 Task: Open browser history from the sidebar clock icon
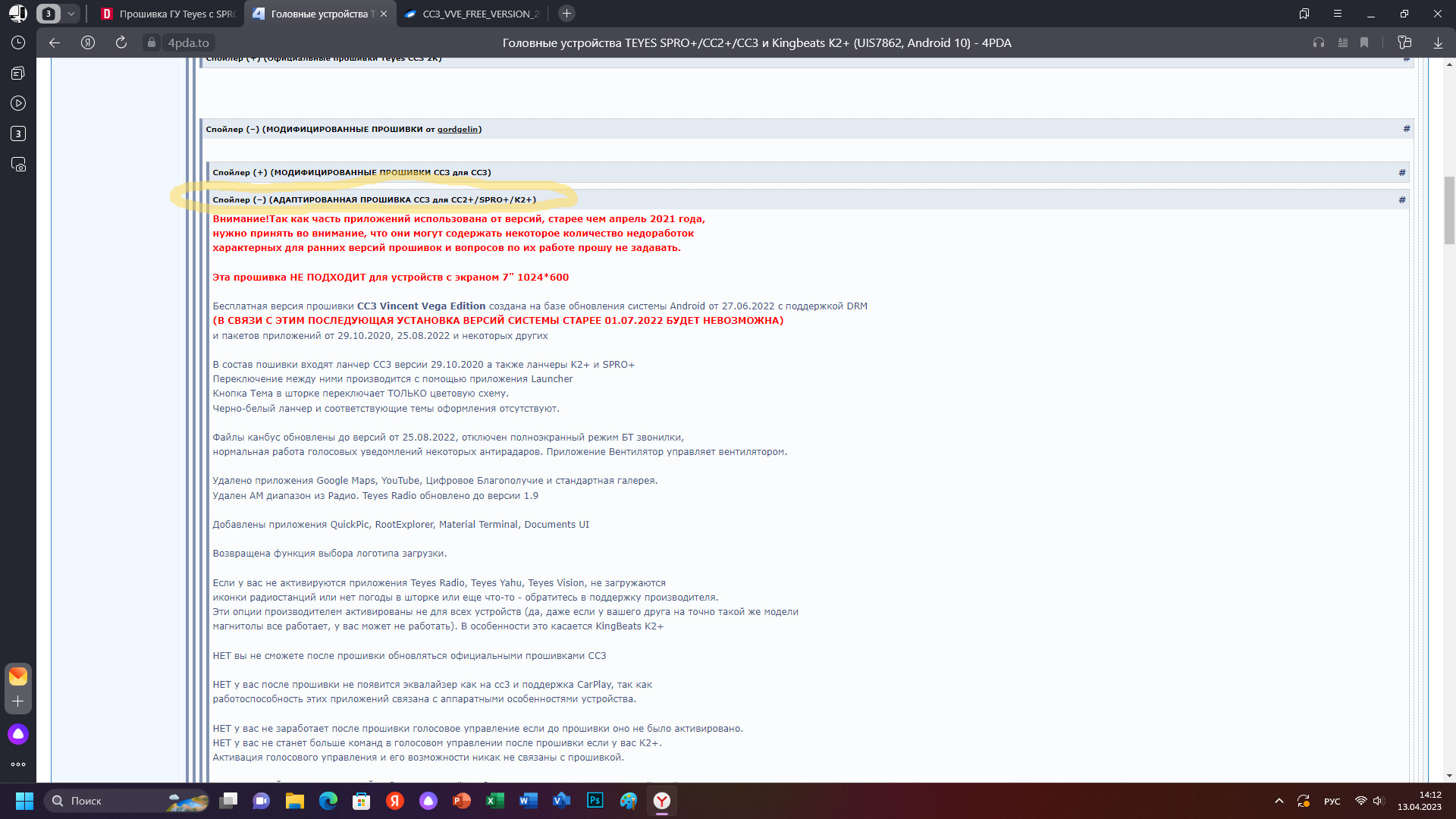18,43
